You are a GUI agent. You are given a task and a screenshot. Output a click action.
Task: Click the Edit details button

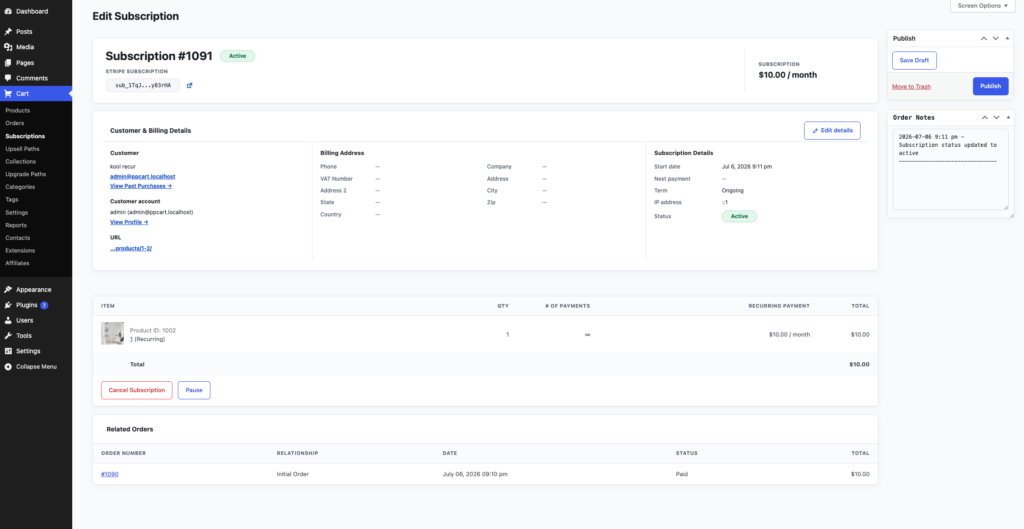[x=832, y=131]
